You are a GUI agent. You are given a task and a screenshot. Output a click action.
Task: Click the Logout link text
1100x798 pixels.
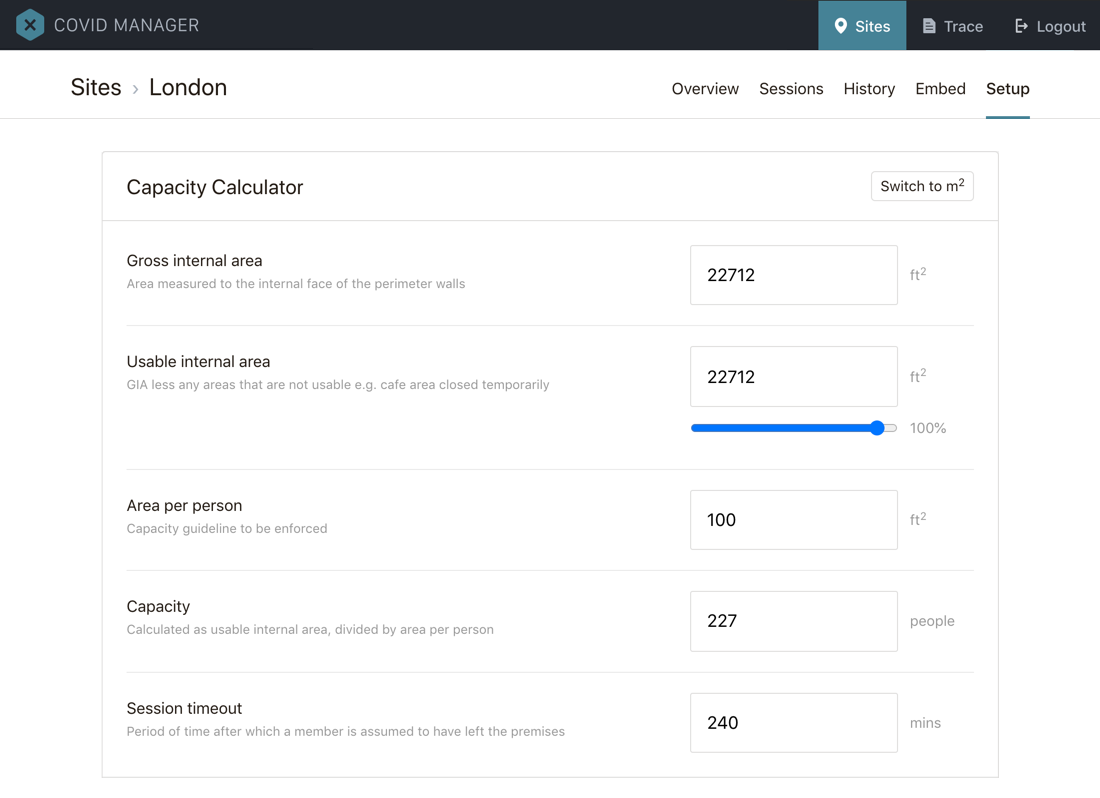point(1061,27)
